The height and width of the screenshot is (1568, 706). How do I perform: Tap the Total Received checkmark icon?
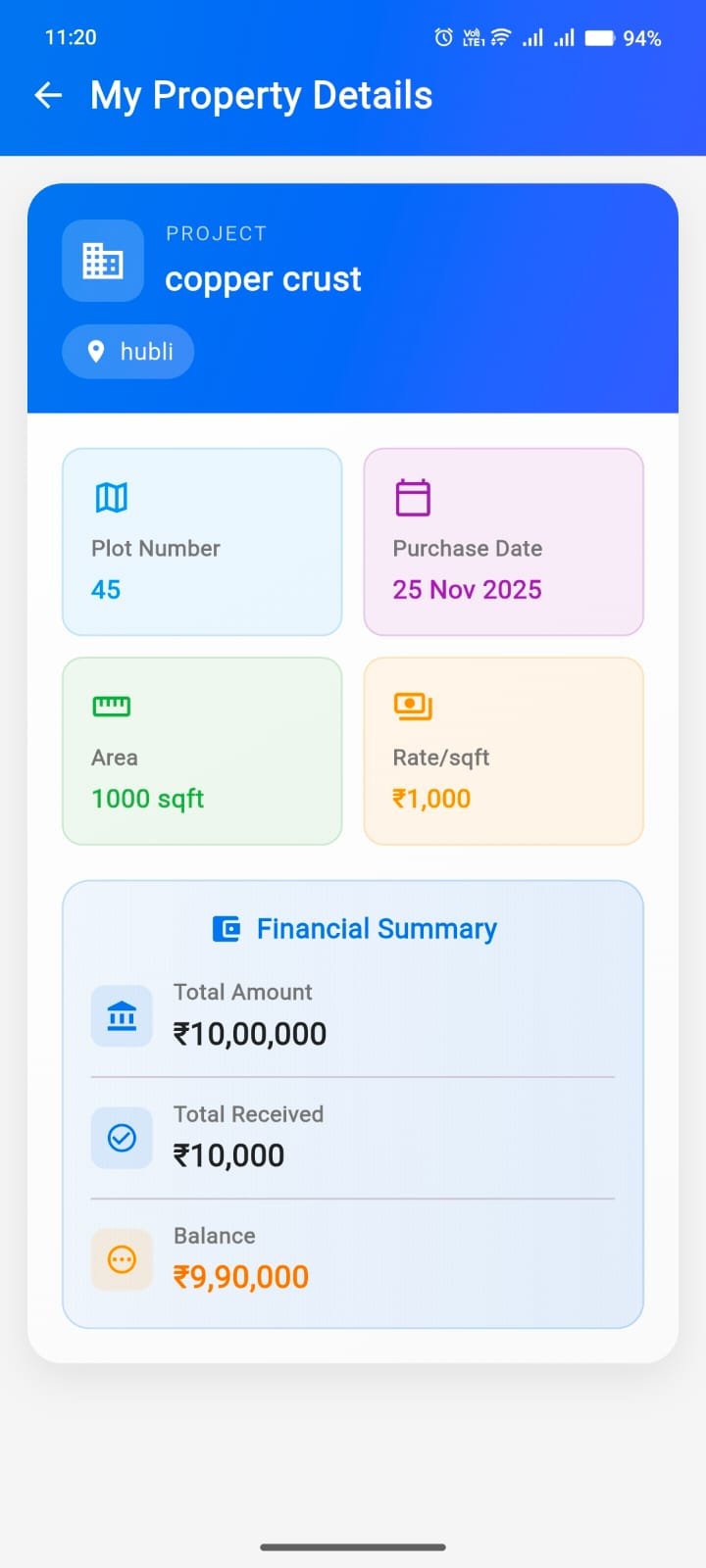(x=122, y=1138)
